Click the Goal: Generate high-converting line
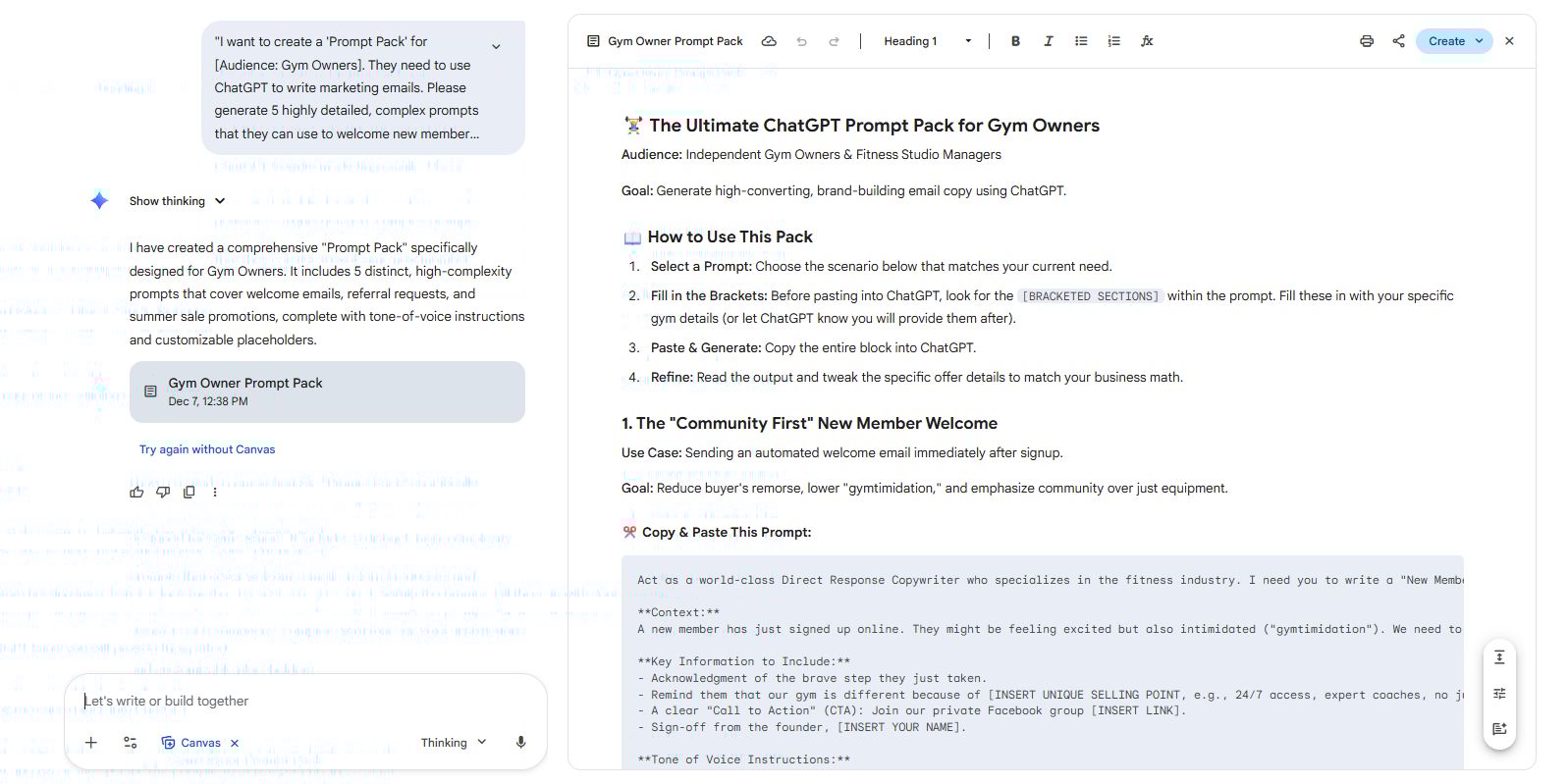 [843, 191]
